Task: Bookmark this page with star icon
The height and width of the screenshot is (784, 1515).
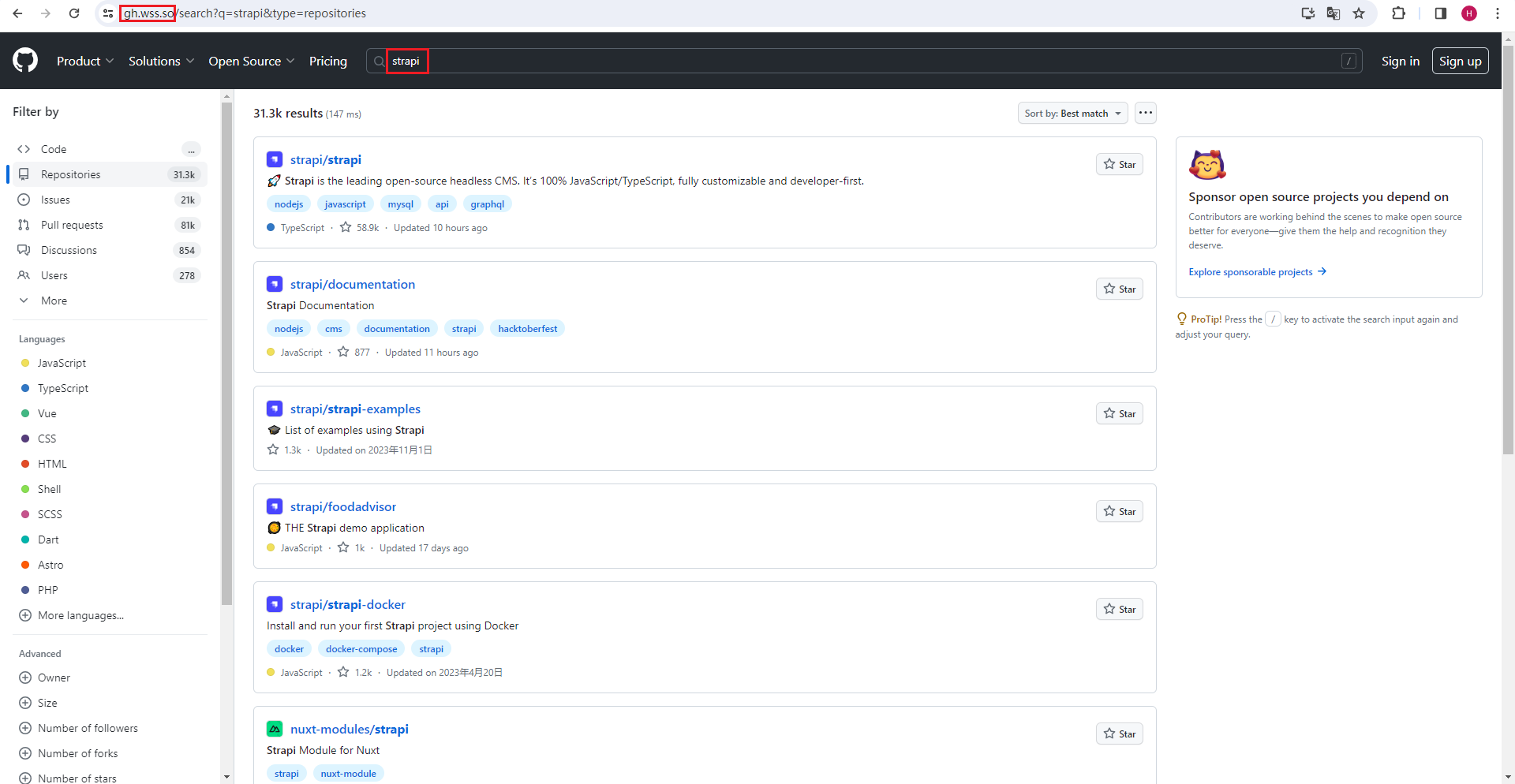Action: tap(1359, 13)
